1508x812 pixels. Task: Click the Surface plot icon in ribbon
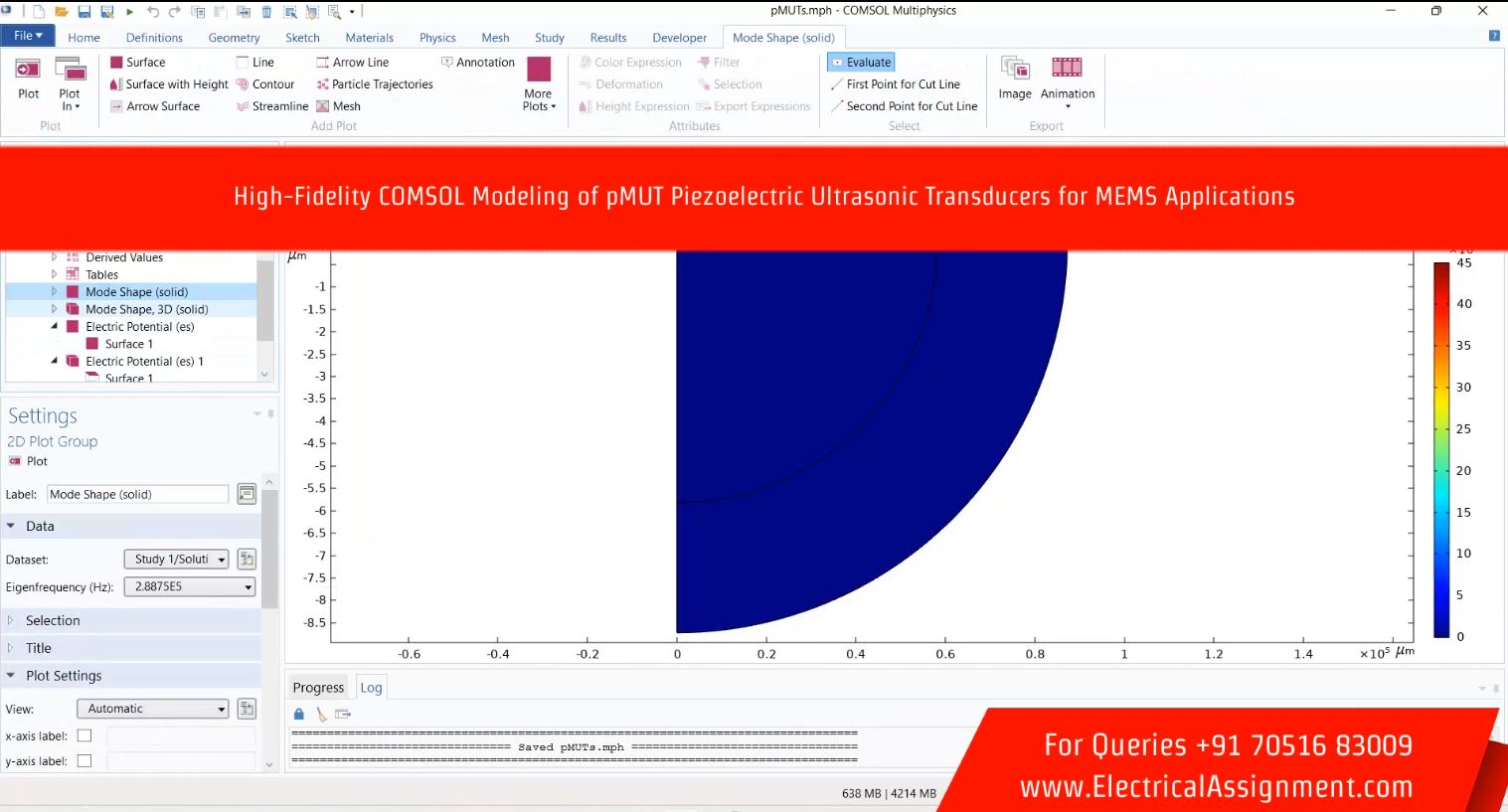coord(116,63)
